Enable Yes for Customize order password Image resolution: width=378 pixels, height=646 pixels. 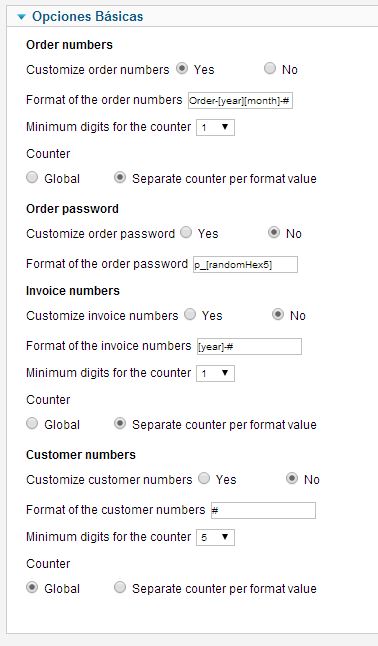point(186,232)
